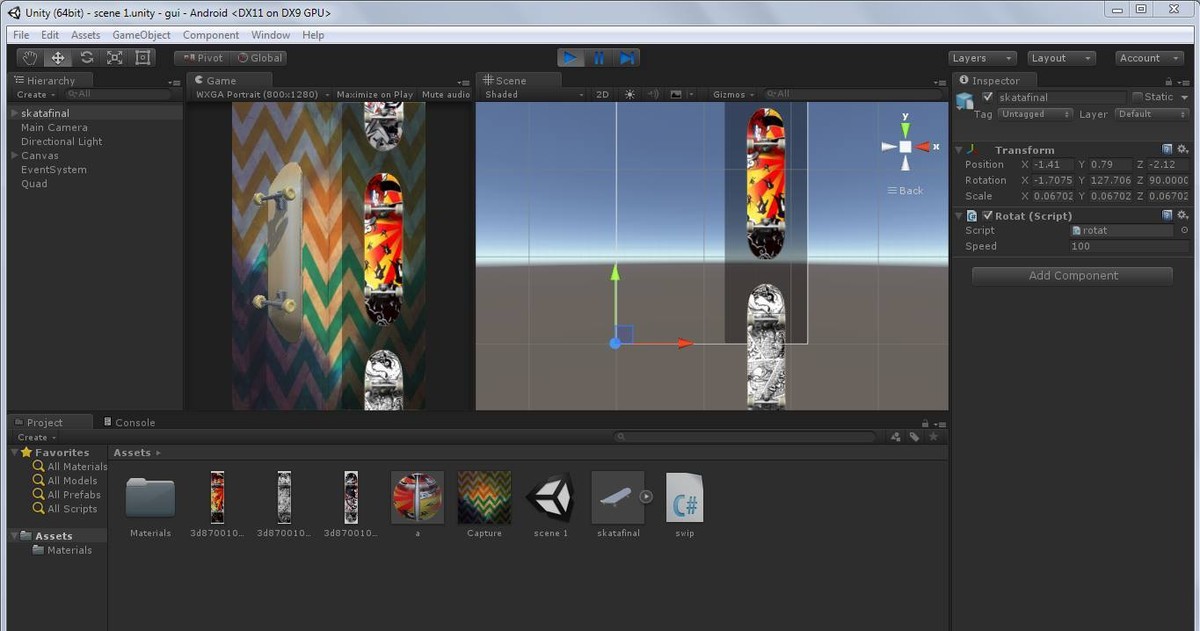This screenshot has width=1200, height=631.
Task: Click the script object picker circle
Action: [x=1184, y=231]
